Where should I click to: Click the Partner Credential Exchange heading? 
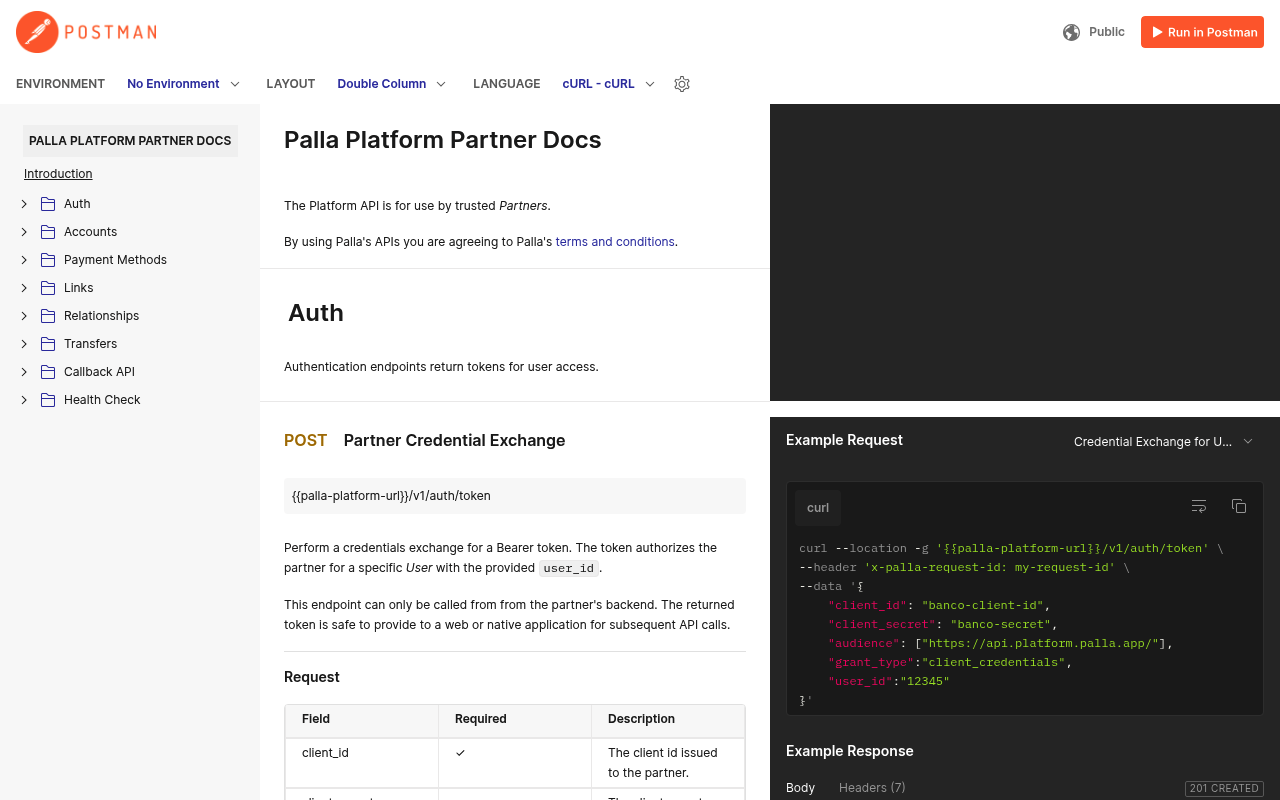(454, 441)
